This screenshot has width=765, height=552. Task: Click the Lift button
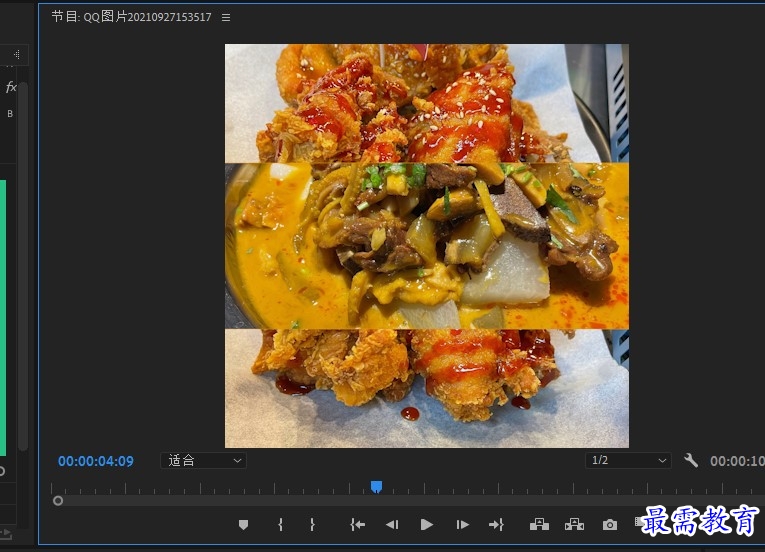(539, 525)
